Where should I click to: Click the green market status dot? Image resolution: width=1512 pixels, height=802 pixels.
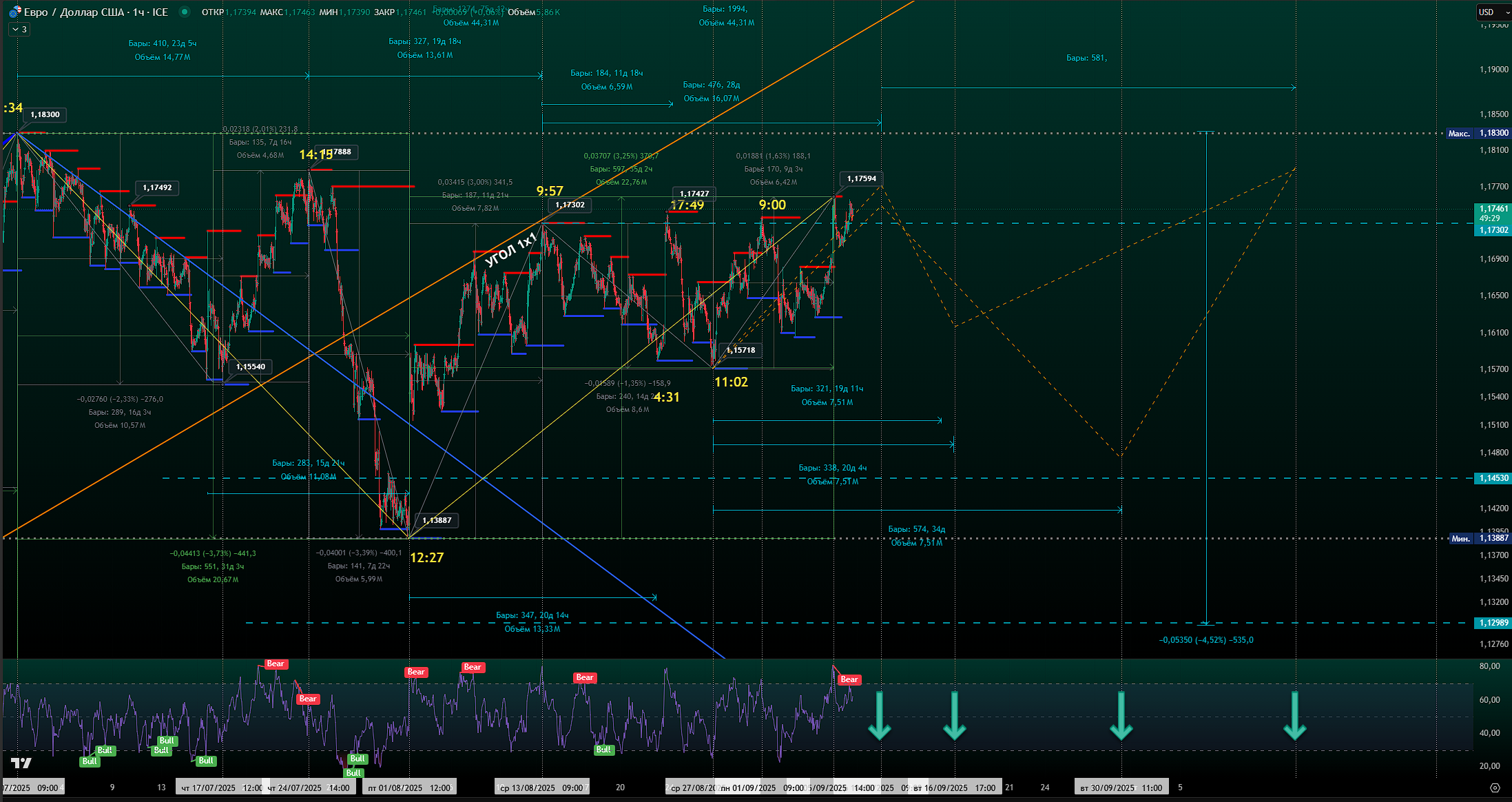[x=184, y=12]
